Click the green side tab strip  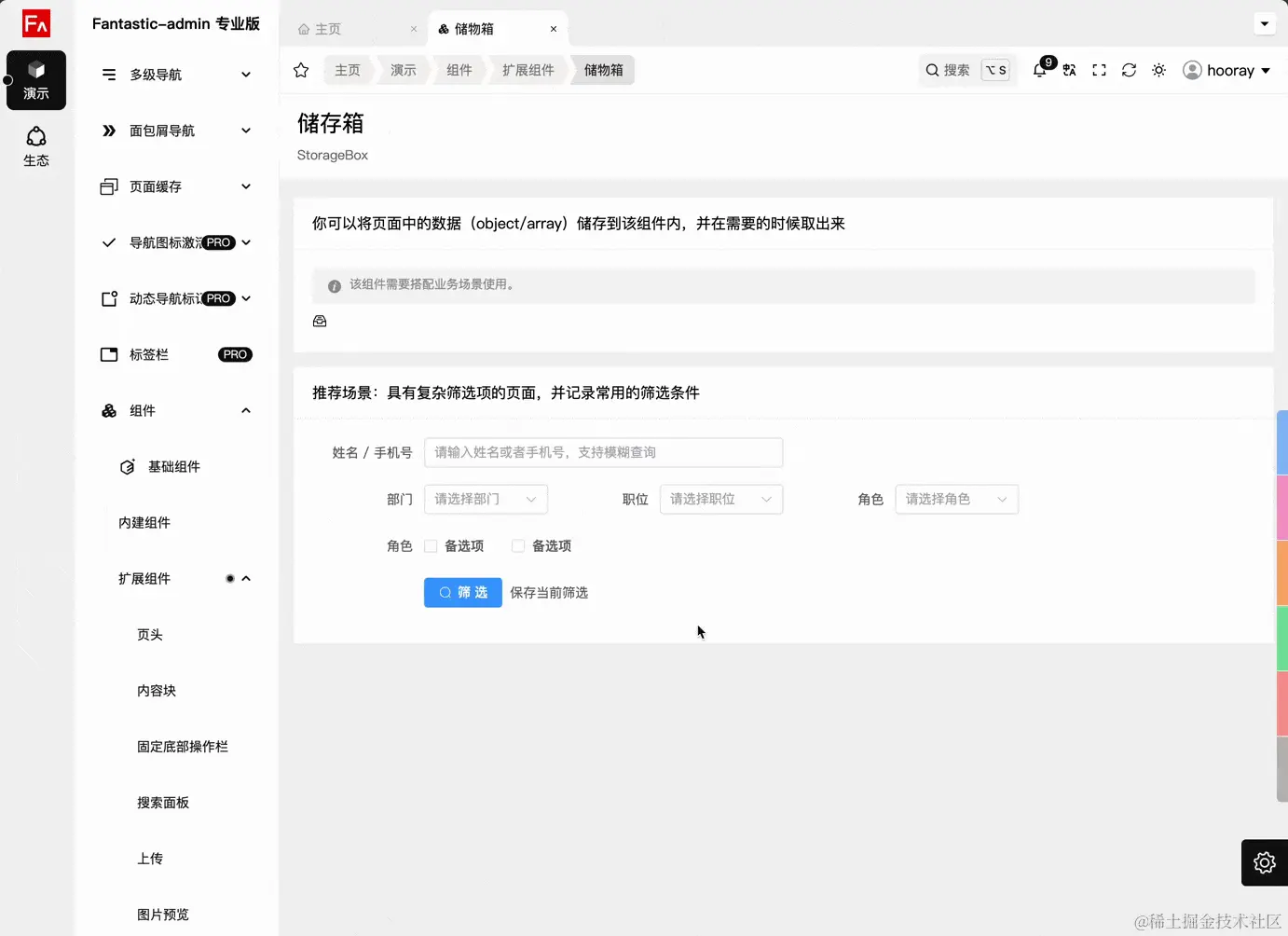1282,639
